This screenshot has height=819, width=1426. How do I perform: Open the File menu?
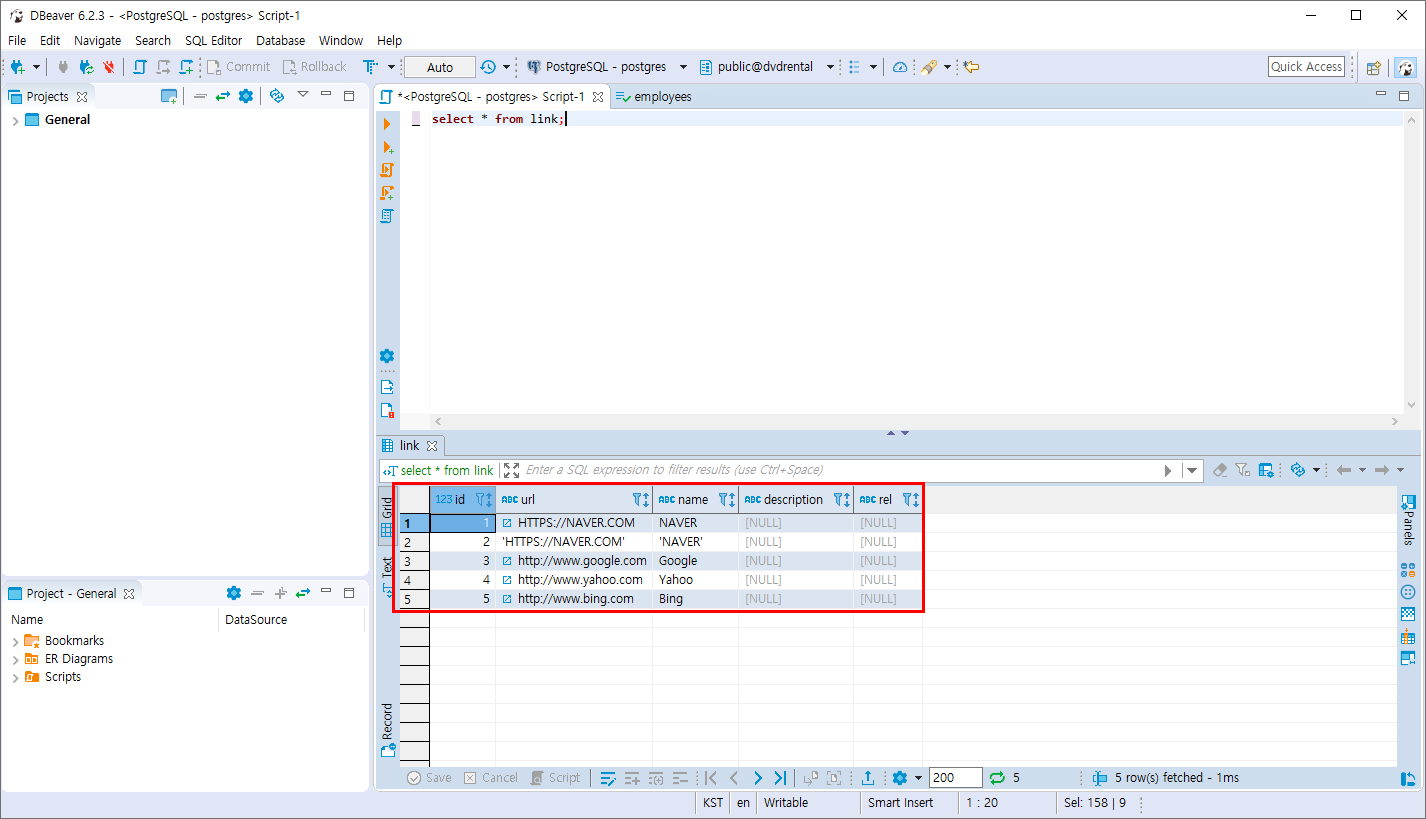point(17,41)
